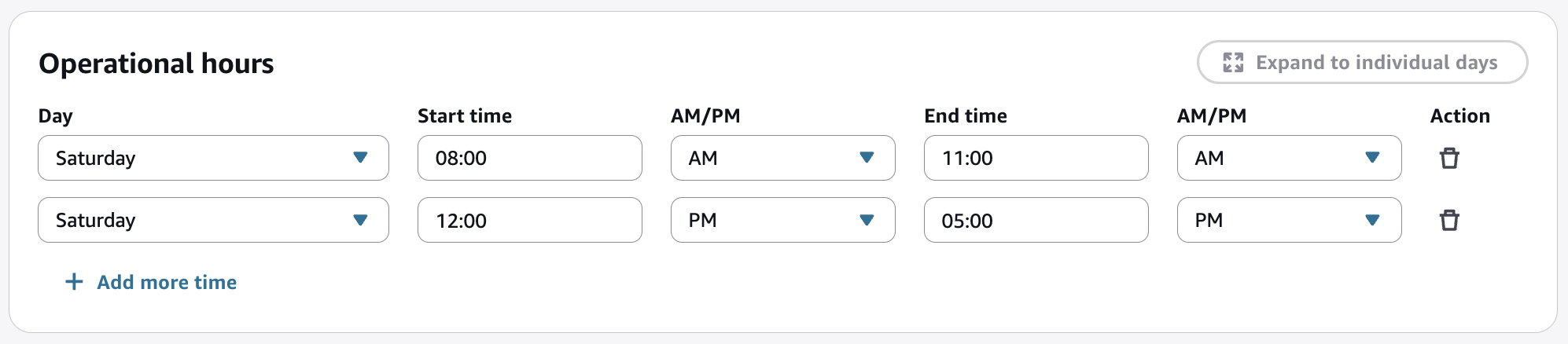Focus the 12:00 start time field
Viewport: 1568px width, 344px height.
tap(529, 220)
